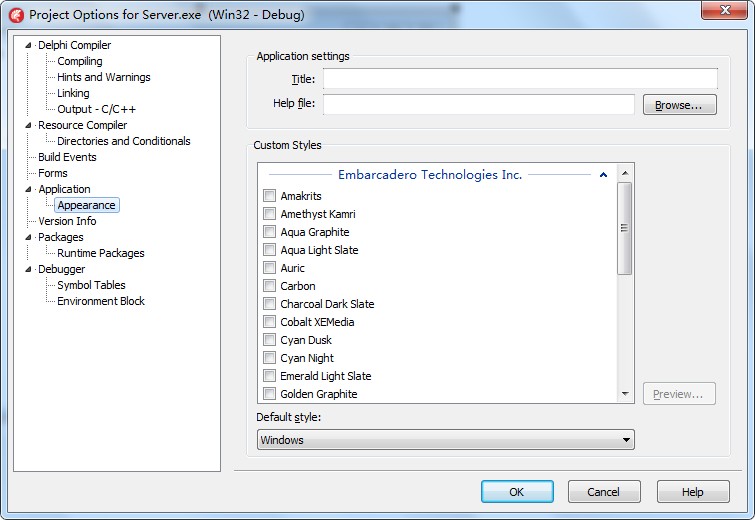Check the Carbon style option
755x520 pixels.
(x=269, y=286)
